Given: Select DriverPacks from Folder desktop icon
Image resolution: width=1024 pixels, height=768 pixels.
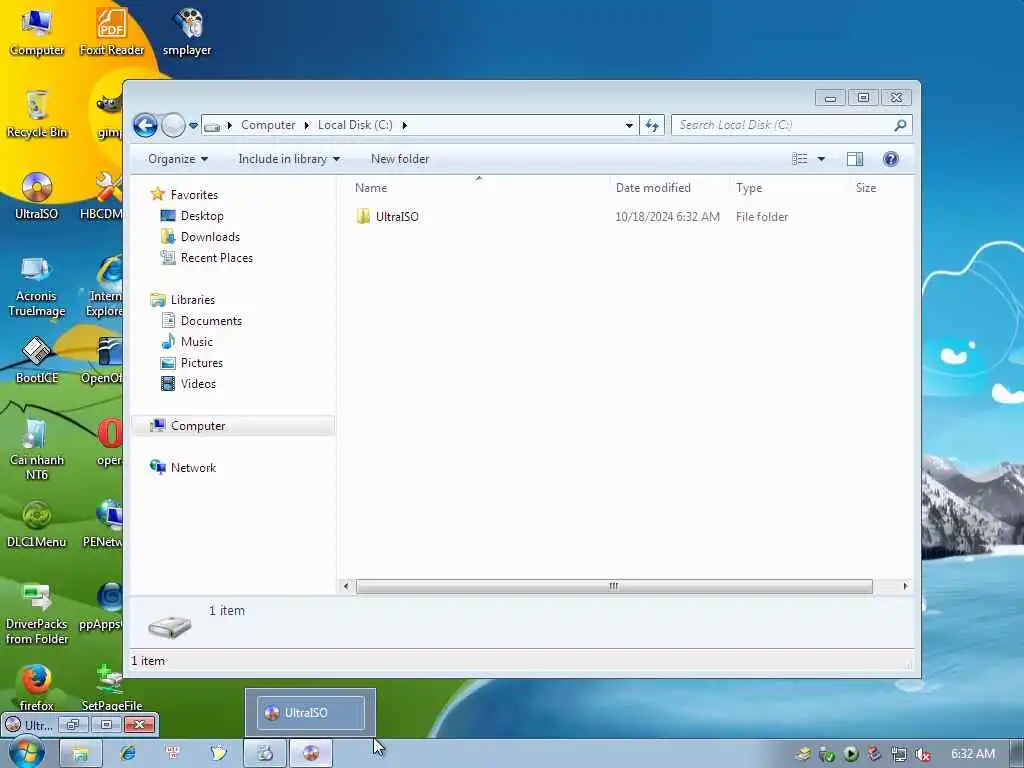Looking at the screenshot, I should click(x=37, y=614).
